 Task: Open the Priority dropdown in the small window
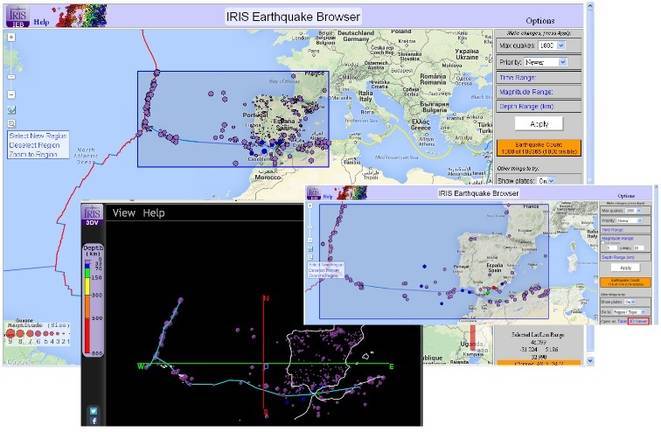point(629,220)
